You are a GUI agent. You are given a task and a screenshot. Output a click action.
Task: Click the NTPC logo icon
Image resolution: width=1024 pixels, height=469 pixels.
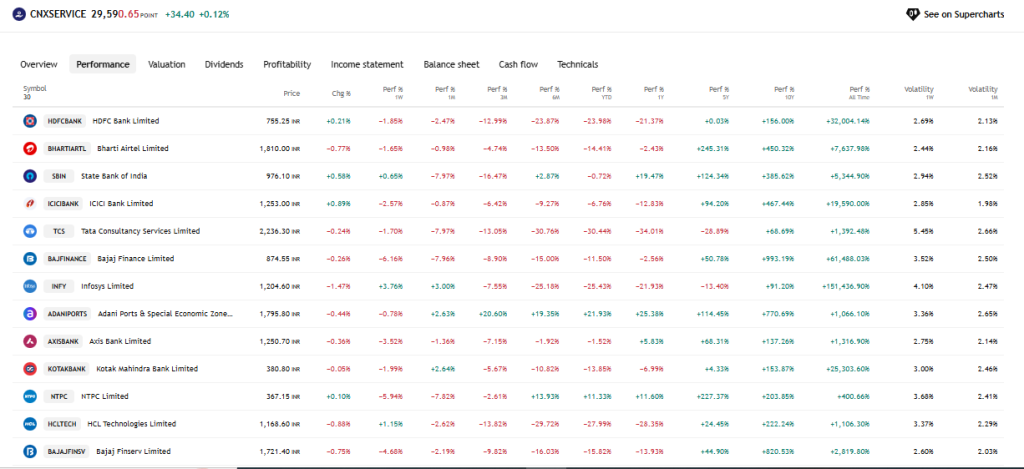click(x=30, y=396)
